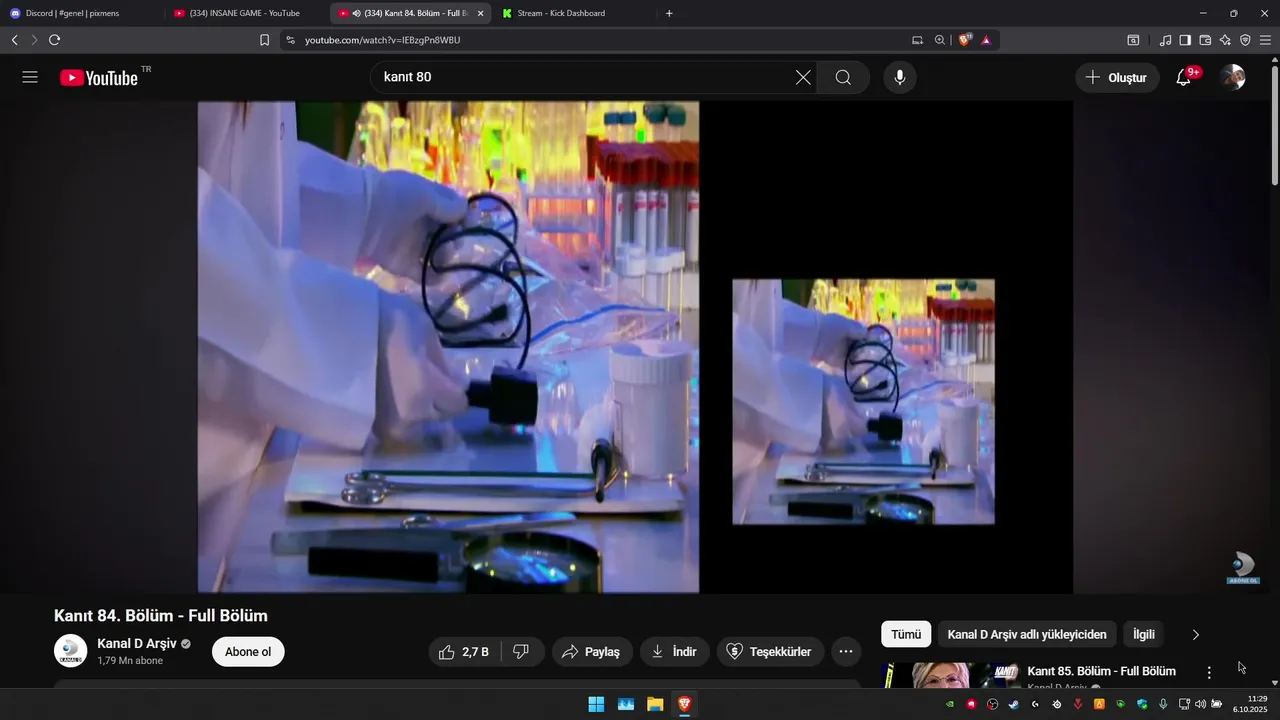Go forward using the browser forward arrow
This screenshot has width=1280, height=720.
coord(34,40)
